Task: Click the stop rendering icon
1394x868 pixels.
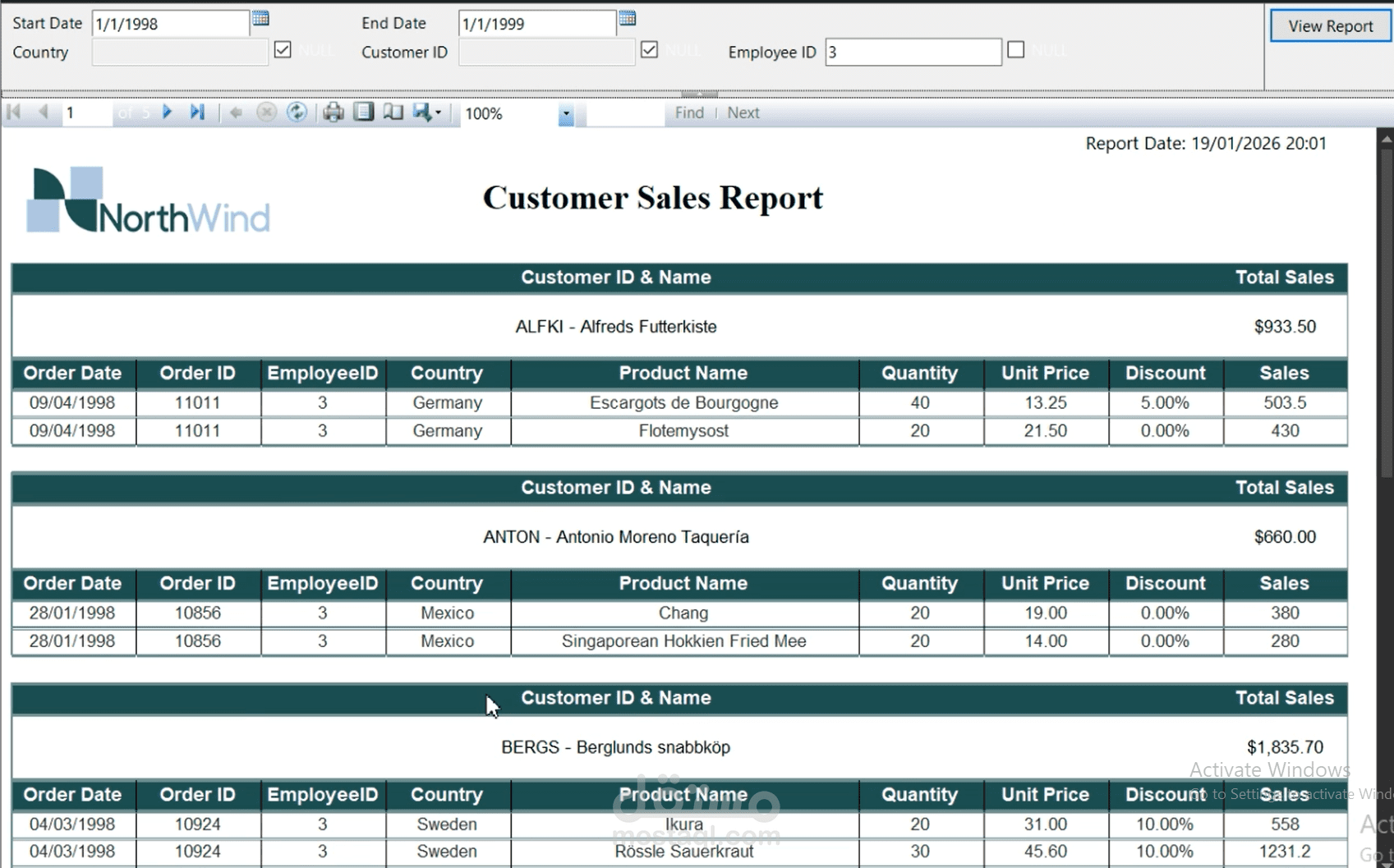Action: tap(266, 113)
